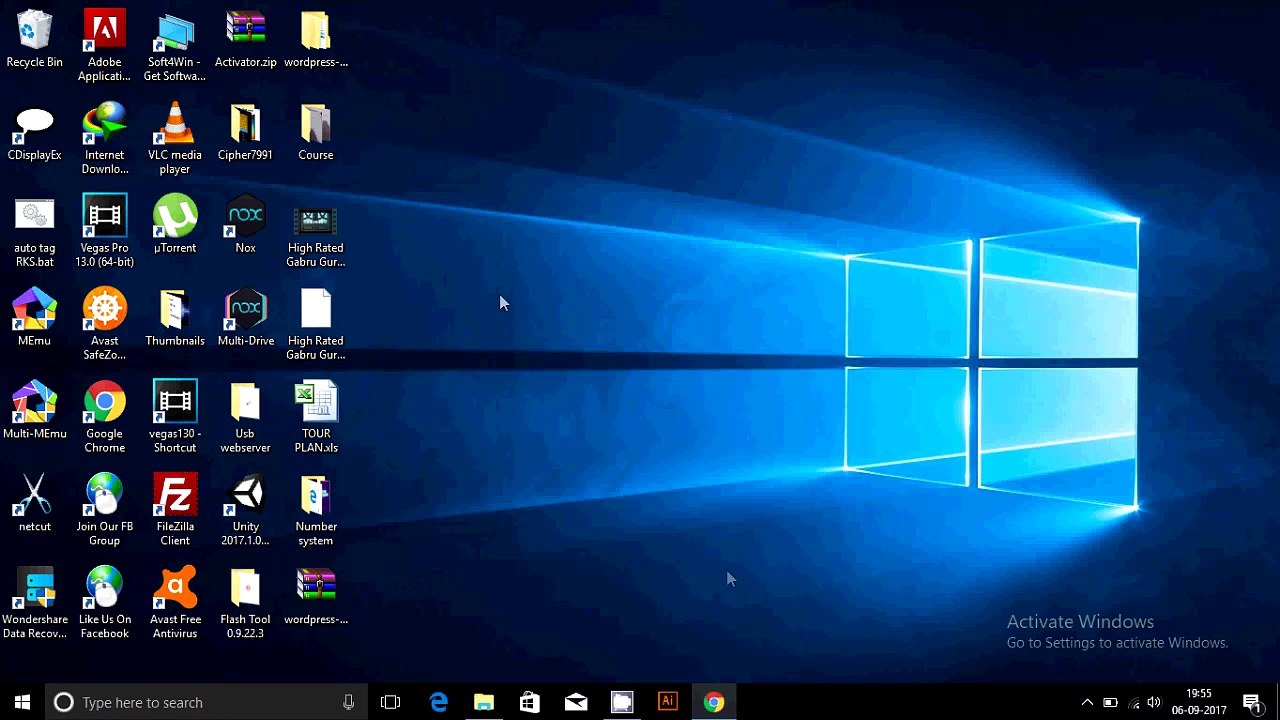Select the MEmu emulator icon
The width and height of the screenshot is (1280, 720).
[x=34, y=319]
